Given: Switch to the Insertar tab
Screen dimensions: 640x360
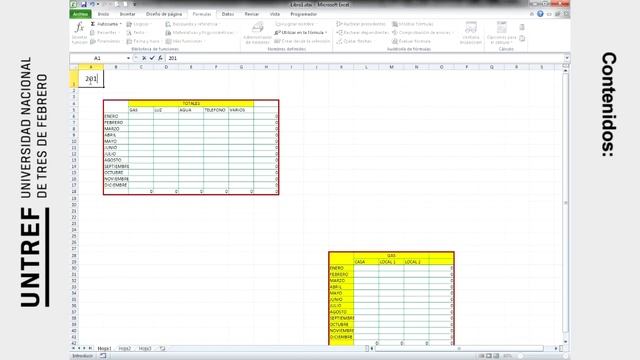Looking at the screenshot, I should [127, 14].
